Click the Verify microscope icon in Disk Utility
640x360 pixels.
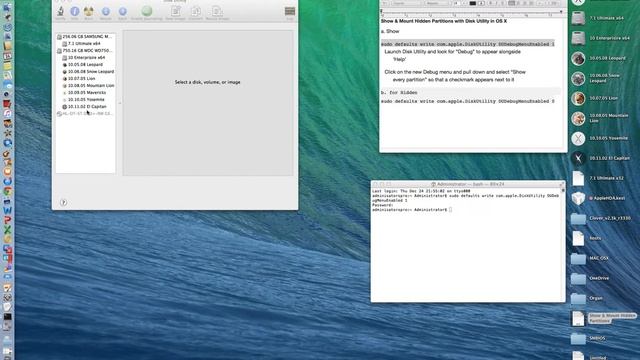(x=60, y=11)
